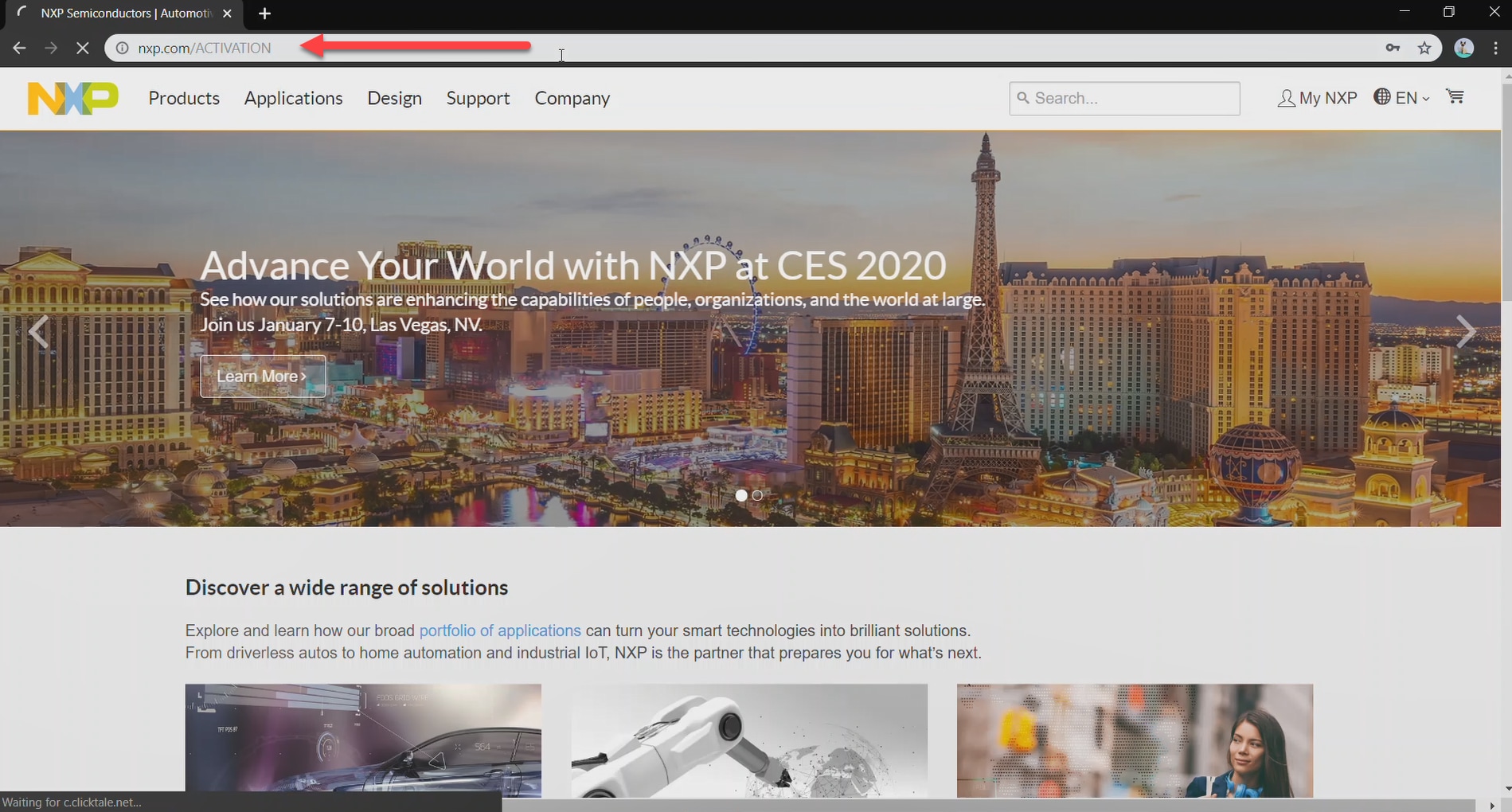Viewport: 1512px width, 812px height.
Task: Open the Applications menu
Action: point(293,98)
